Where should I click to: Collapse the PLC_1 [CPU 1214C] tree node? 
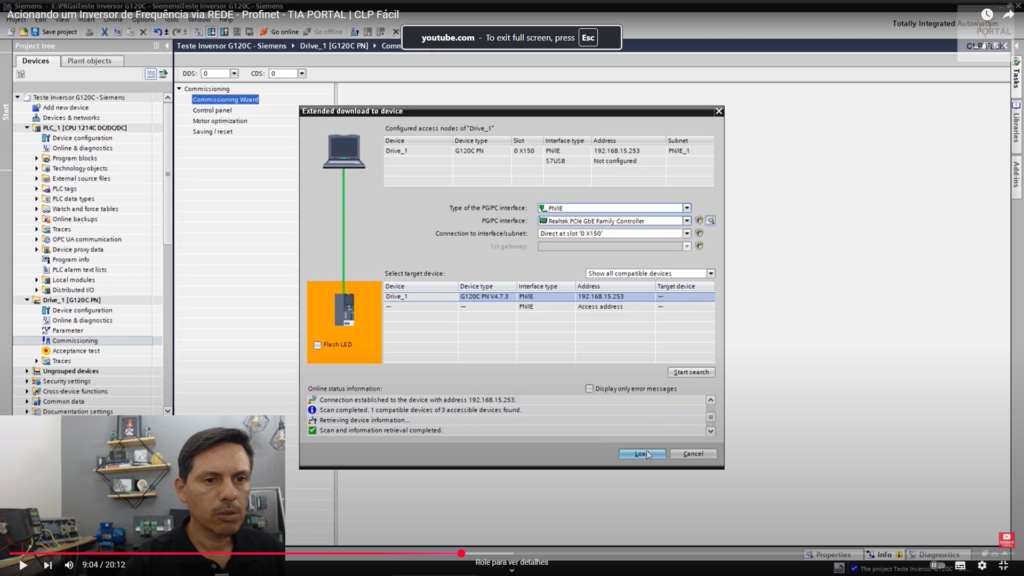coord(27,128)
